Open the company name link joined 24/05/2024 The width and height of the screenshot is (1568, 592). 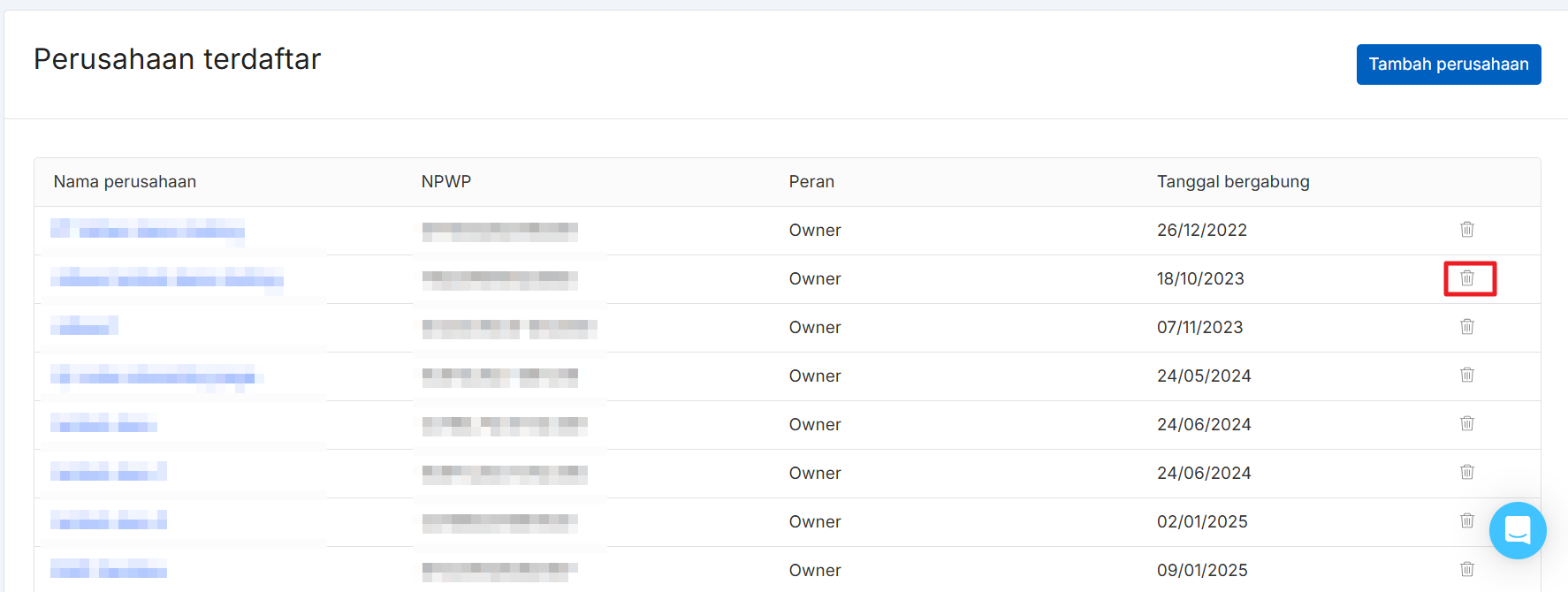coord(153,376)
